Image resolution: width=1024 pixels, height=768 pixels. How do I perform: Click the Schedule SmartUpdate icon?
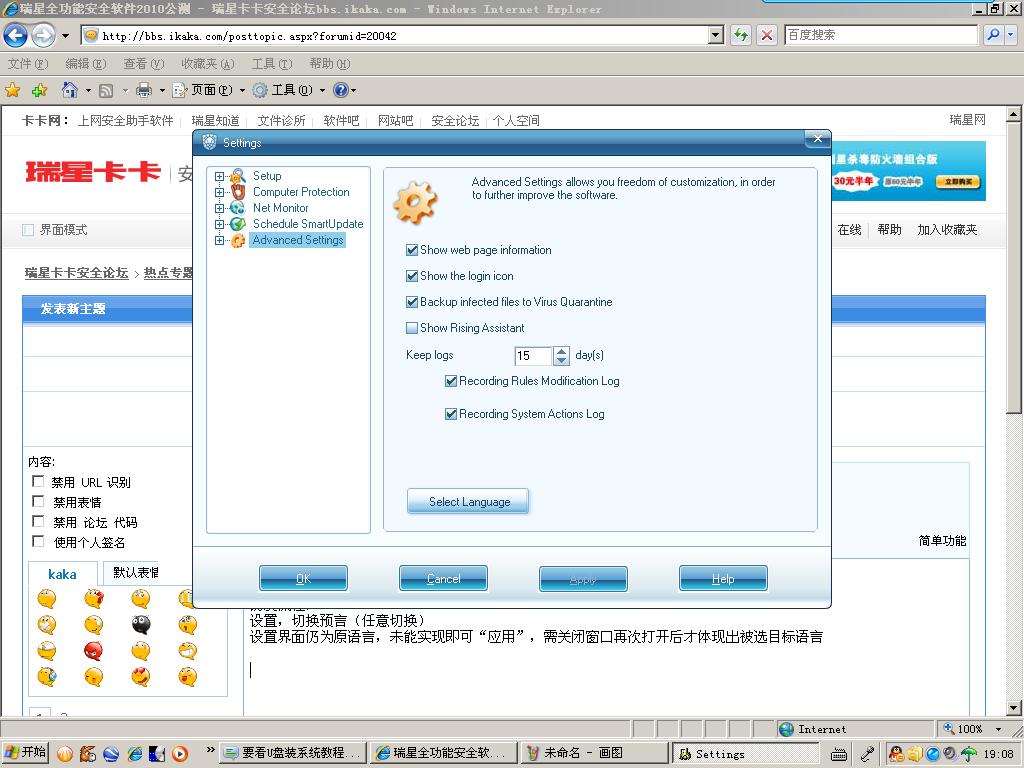(238, 224)
